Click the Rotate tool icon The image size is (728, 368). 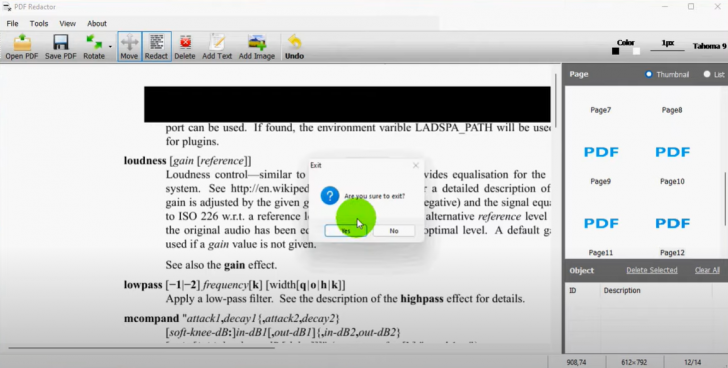pos(94,46)
